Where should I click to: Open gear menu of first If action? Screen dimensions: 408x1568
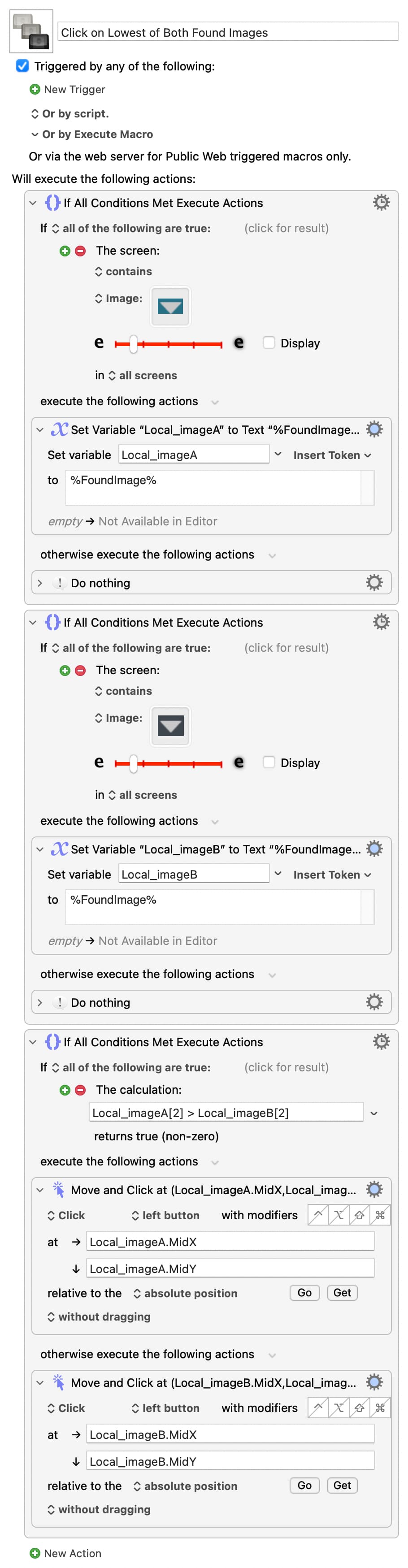(x=381, y=202)
